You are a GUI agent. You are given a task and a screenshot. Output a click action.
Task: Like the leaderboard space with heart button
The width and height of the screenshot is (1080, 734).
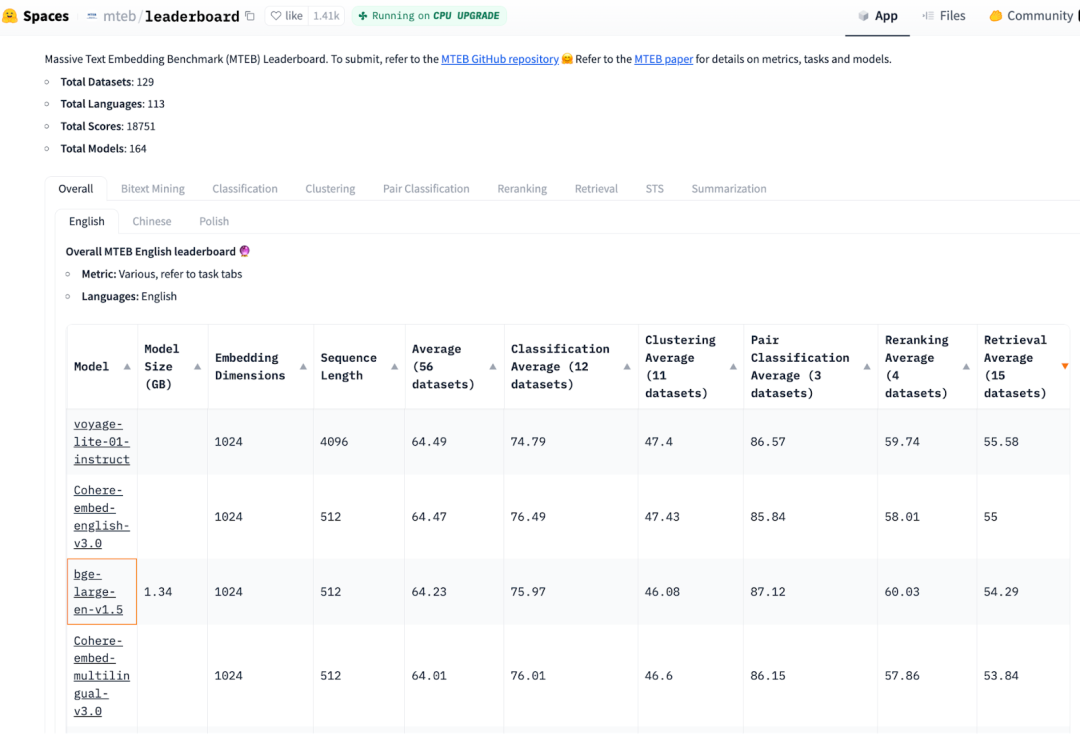(x=287, y=16)
